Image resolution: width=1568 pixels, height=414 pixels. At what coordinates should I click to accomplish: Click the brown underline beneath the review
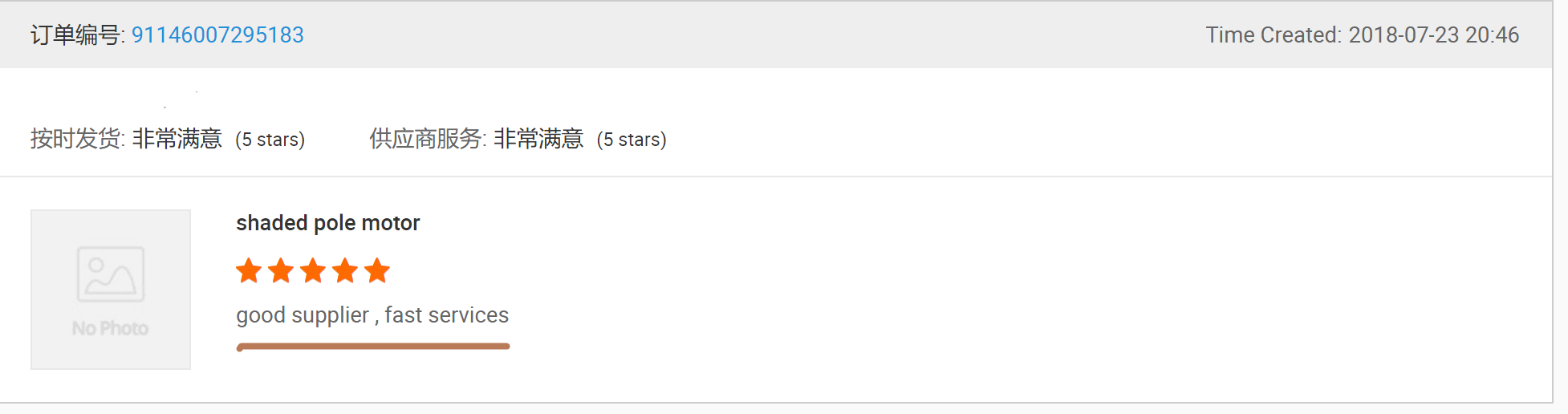point(373,347)
